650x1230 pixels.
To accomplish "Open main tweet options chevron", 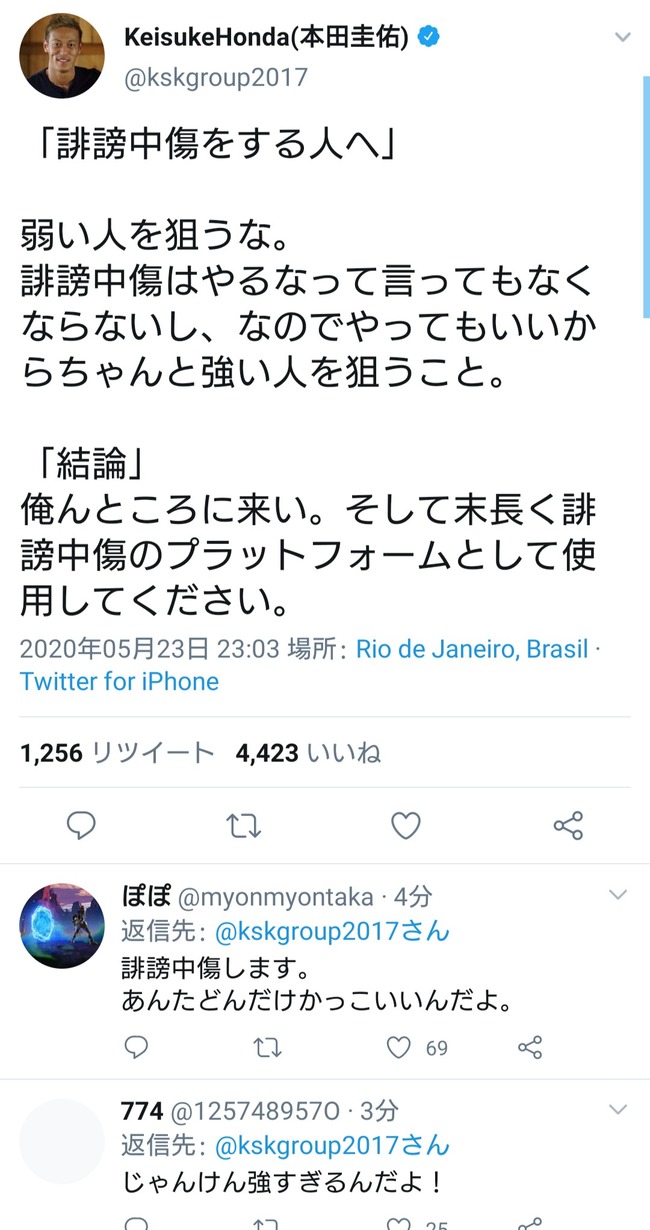I will click(x=622, y=38).
